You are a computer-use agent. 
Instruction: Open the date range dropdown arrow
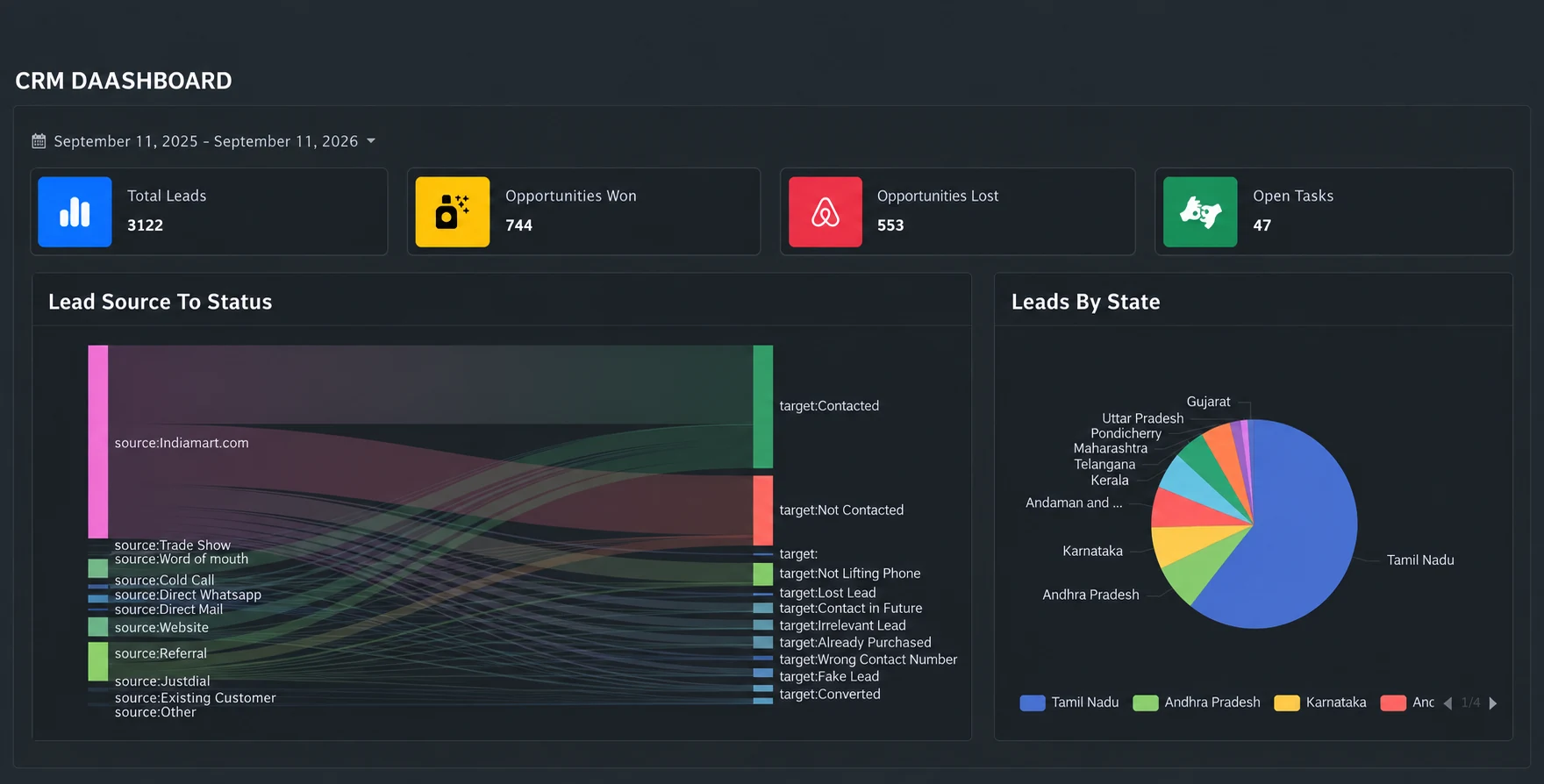(x=371, y=141)
